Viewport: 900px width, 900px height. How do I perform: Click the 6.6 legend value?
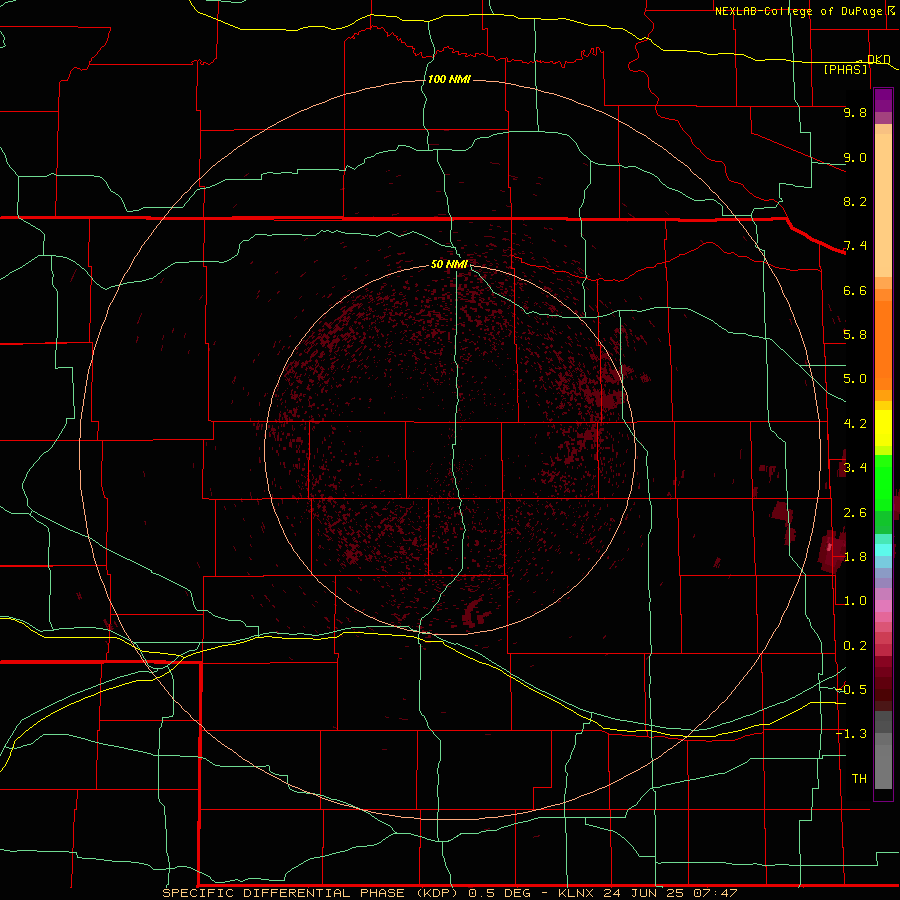[x=855, y=290]
